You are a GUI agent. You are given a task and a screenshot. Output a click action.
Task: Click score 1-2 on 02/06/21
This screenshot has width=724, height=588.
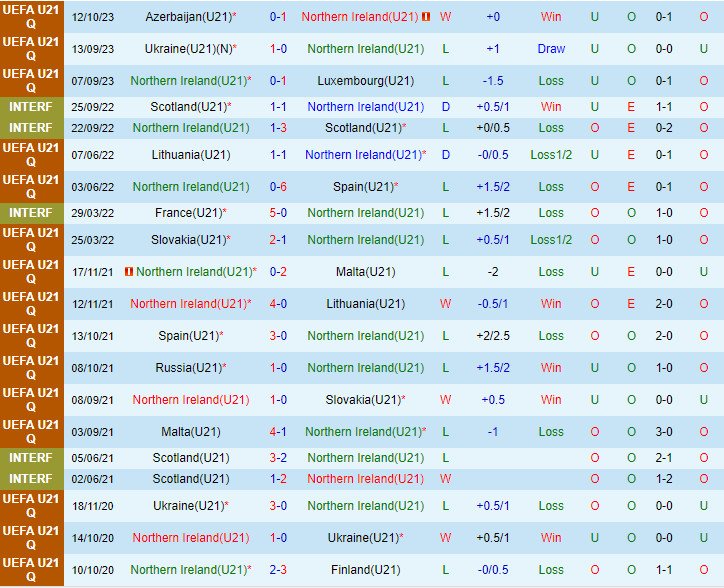coord(278,479)
